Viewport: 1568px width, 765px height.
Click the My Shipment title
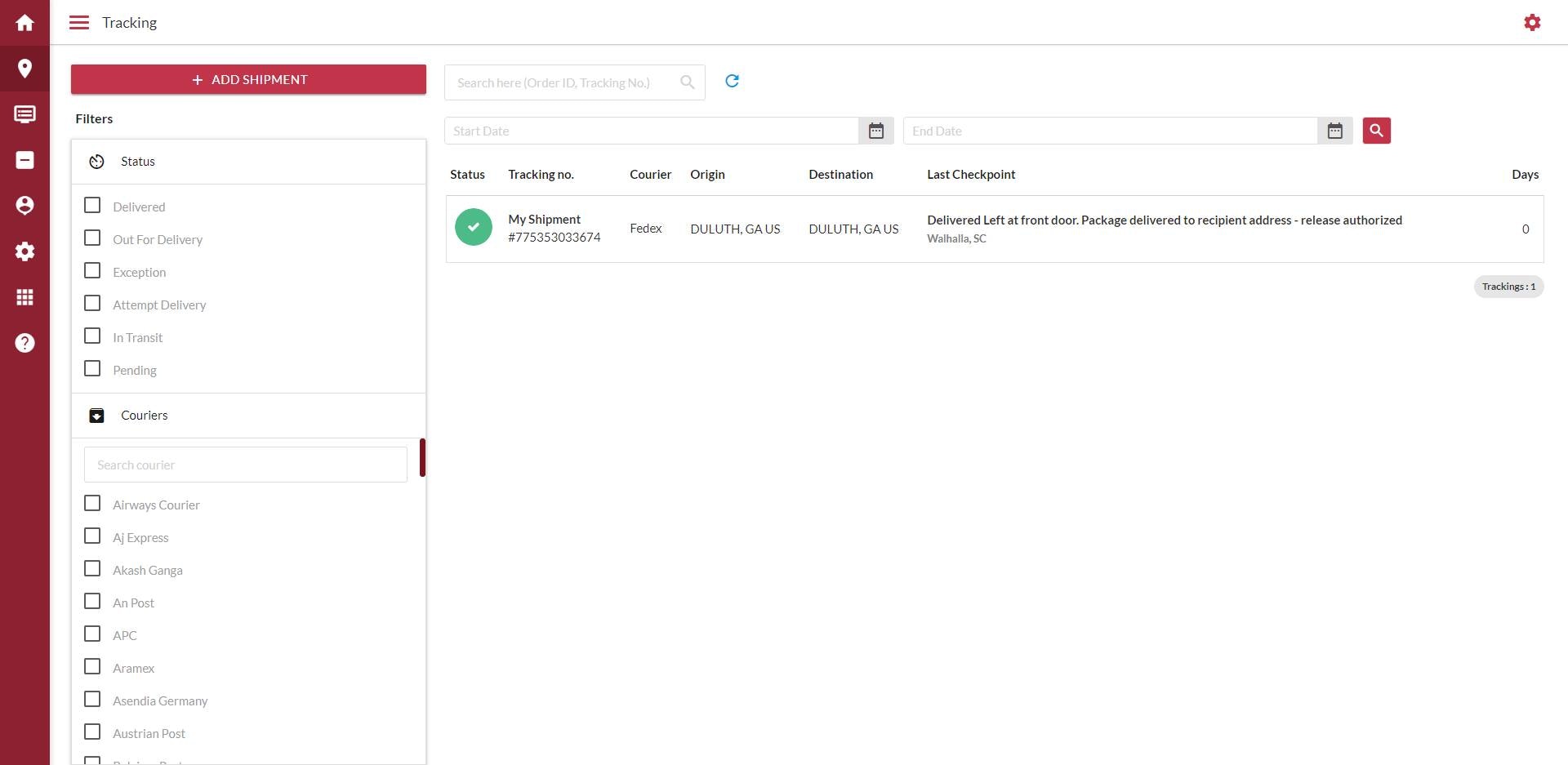point(544,220)
